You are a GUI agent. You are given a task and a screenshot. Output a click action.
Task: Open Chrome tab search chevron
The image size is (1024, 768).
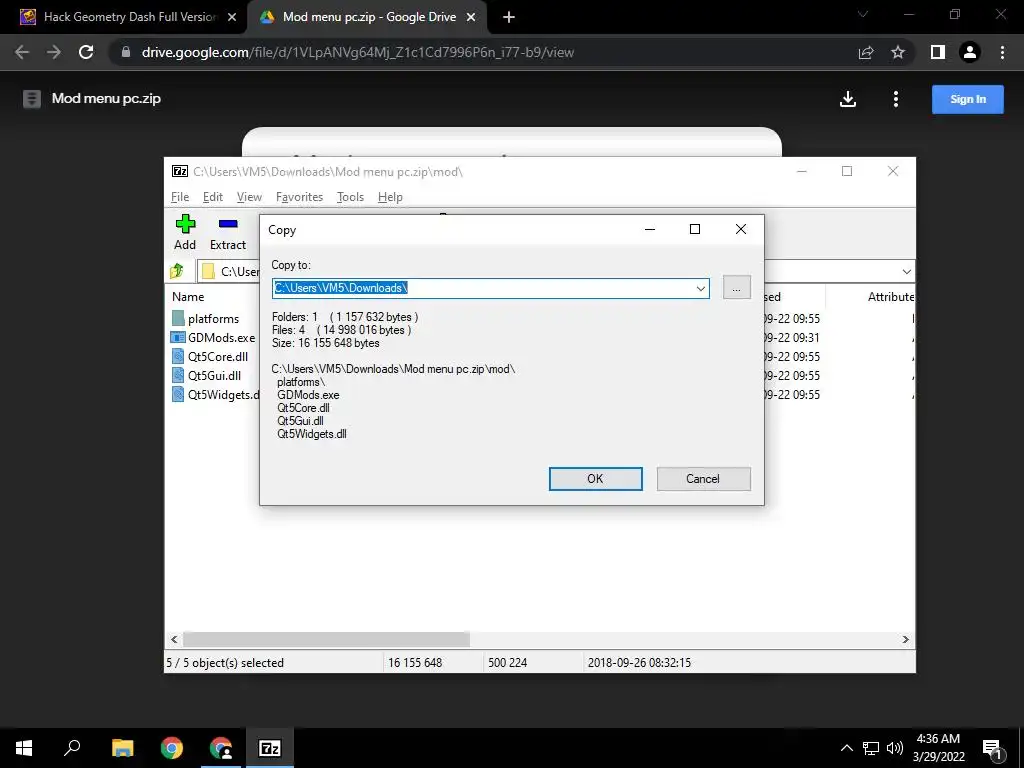point(863,14)
